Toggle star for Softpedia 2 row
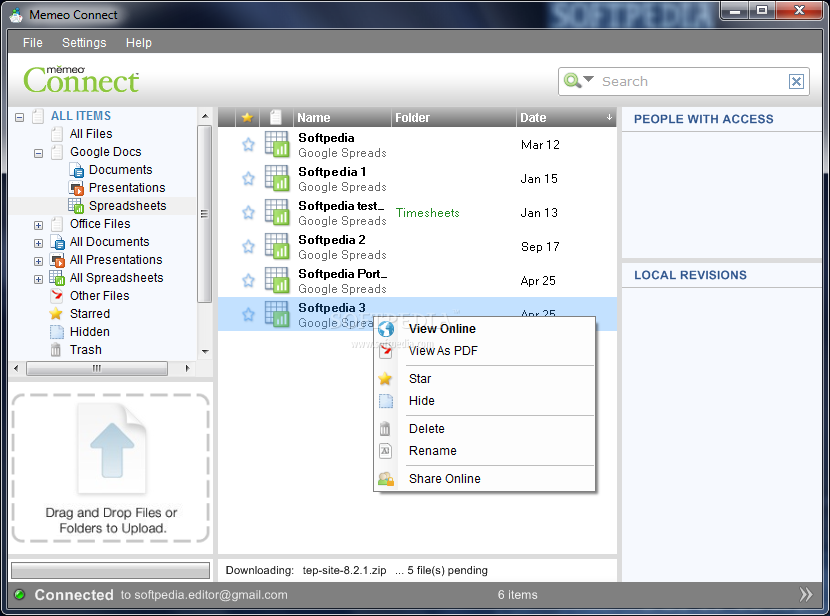The width and height of the screenshot is (830, 616). coord(248,246)
